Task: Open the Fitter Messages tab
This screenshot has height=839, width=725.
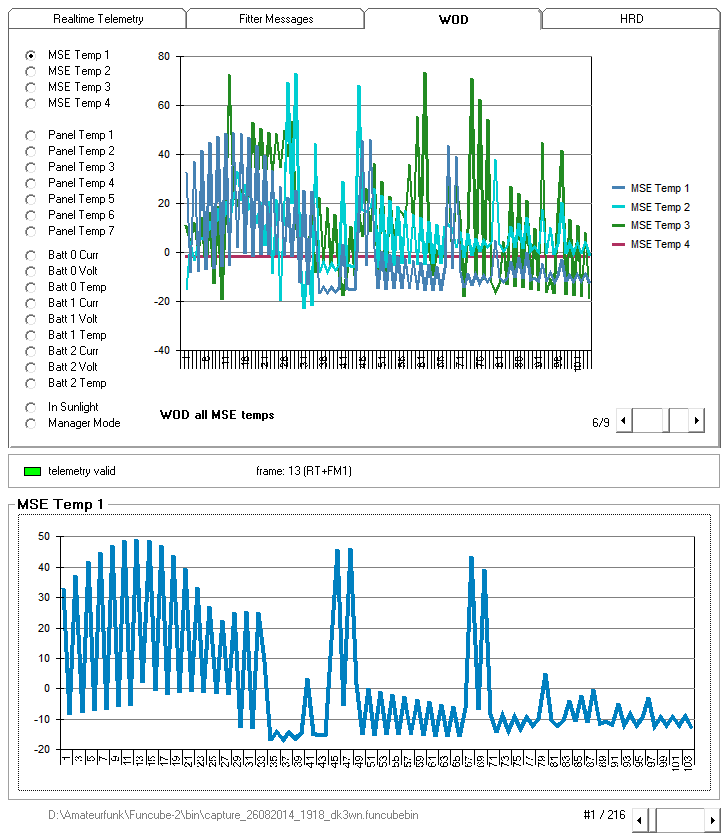Action: coord(276,19)
